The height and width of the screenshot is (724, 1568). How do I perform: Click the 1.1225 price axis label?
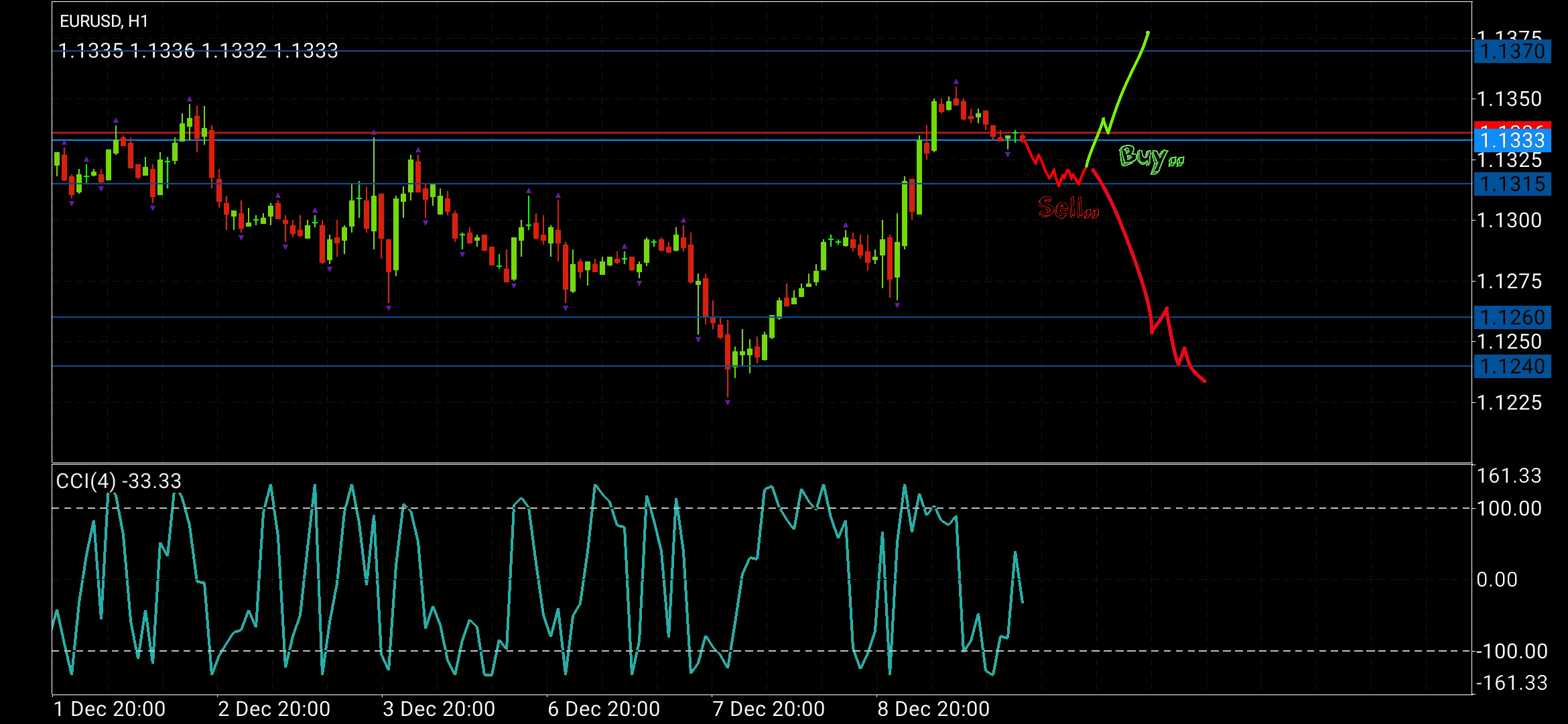point(1509,403)
